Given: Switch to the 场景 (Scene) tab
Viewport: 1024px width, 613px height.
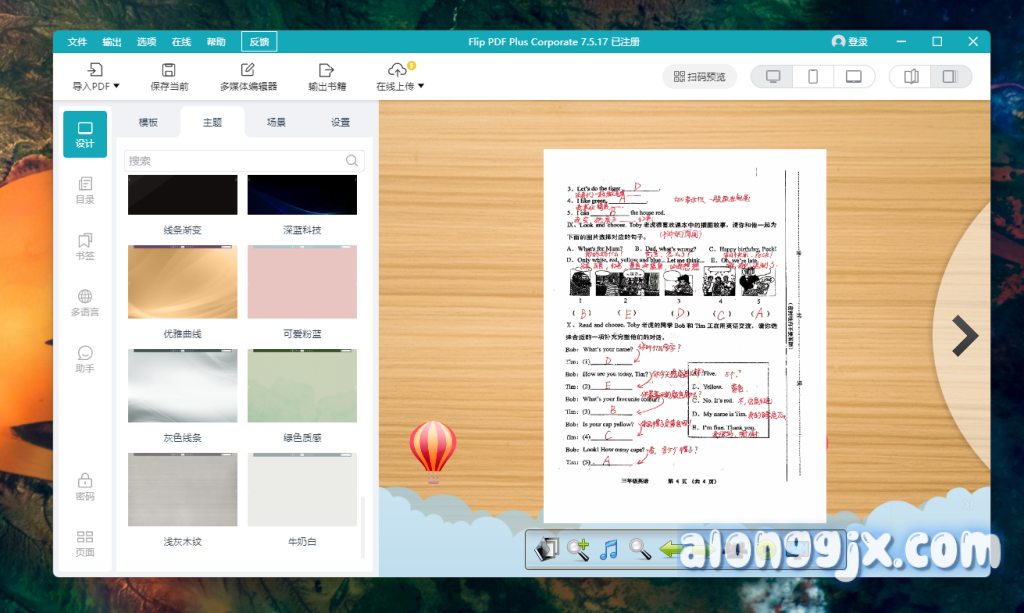Looking at the screenshot, I should (x=276, y=122).
